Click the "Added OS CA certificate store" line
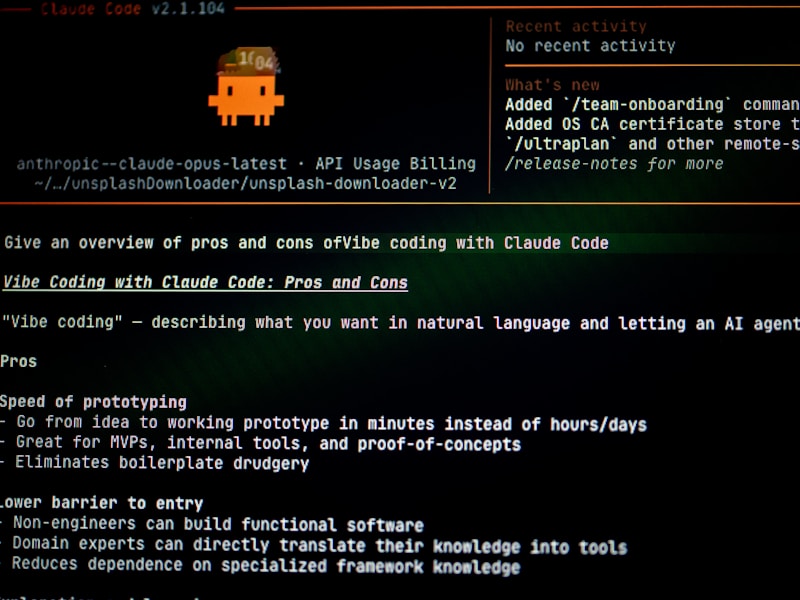800x600 pixels. coord(653,124)
